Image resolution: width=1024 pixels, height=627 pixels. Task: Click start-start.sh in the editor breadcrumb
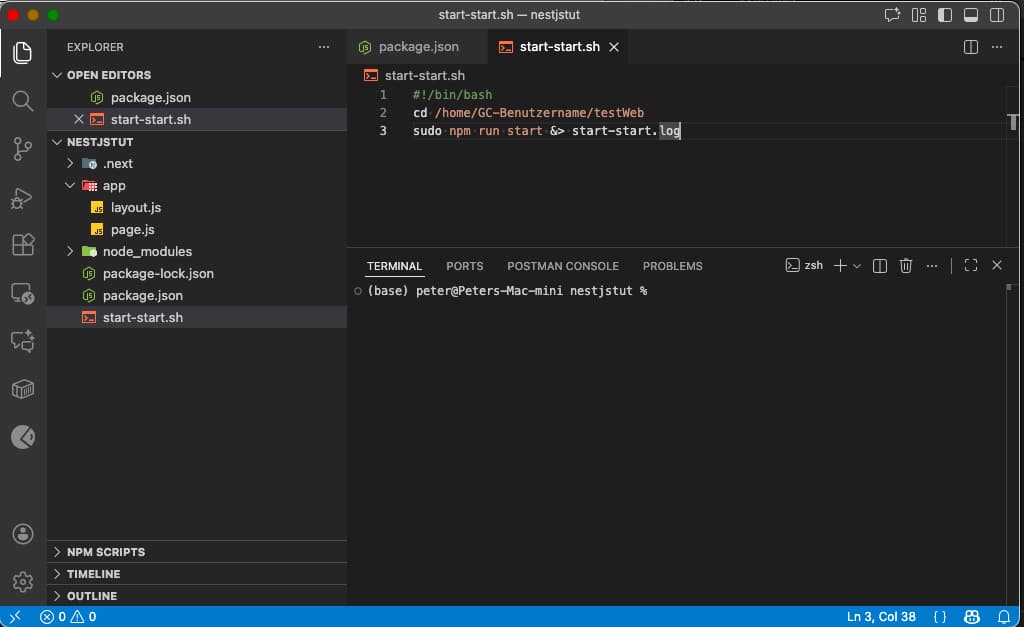pyautogui.click(x=424, y=76)
